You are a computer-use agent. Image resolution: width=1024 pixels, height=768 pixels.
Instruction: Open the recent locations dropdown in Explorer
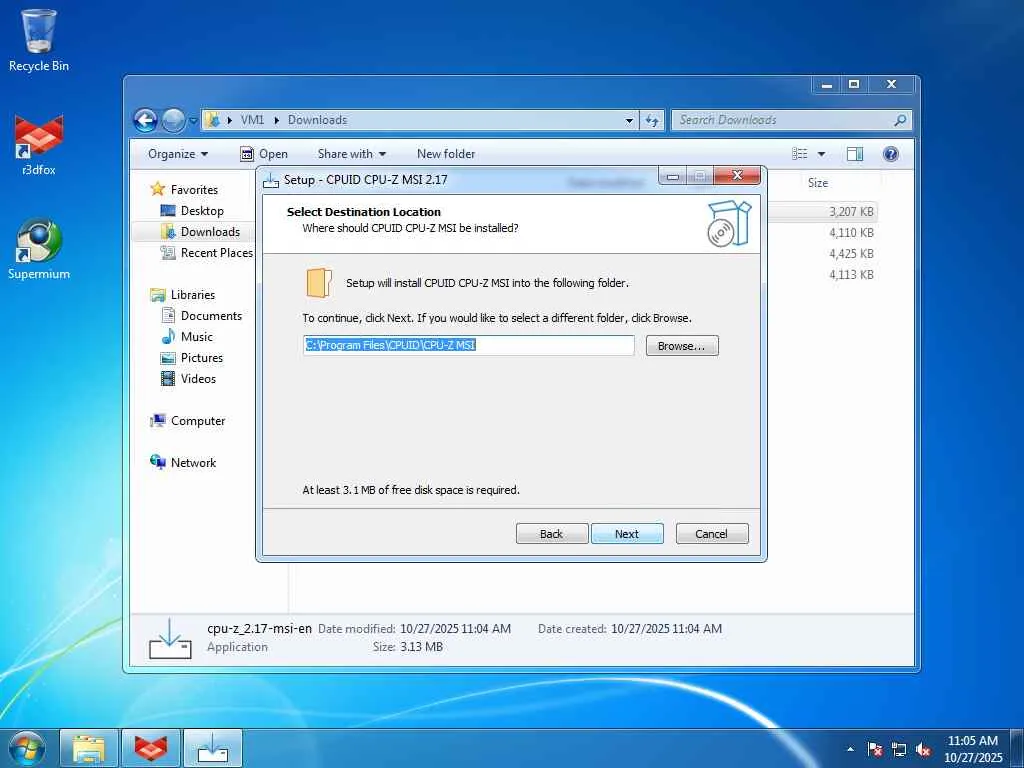193,121
